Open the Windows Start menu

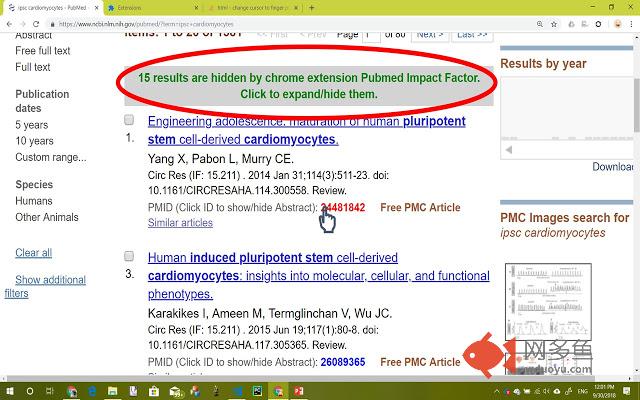9,391
